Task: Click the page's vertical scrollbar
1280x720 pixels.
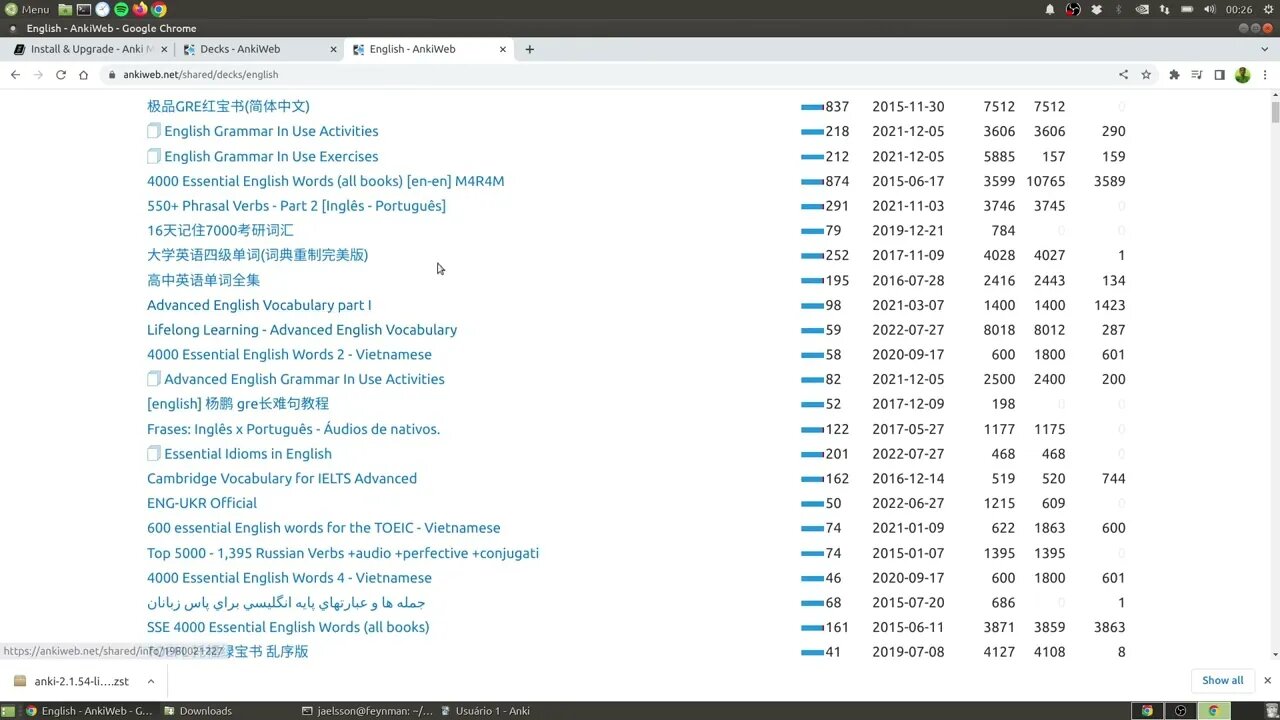Action: tap(1275, 110)
